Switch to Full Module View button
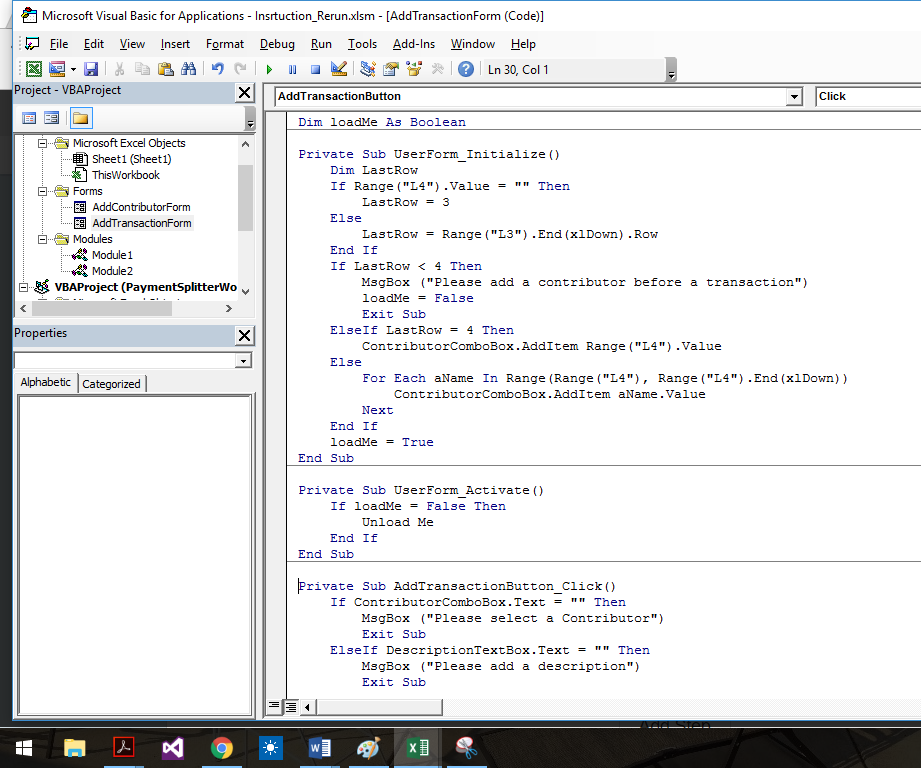Viewport: 921px width, 768px height. 290,707
